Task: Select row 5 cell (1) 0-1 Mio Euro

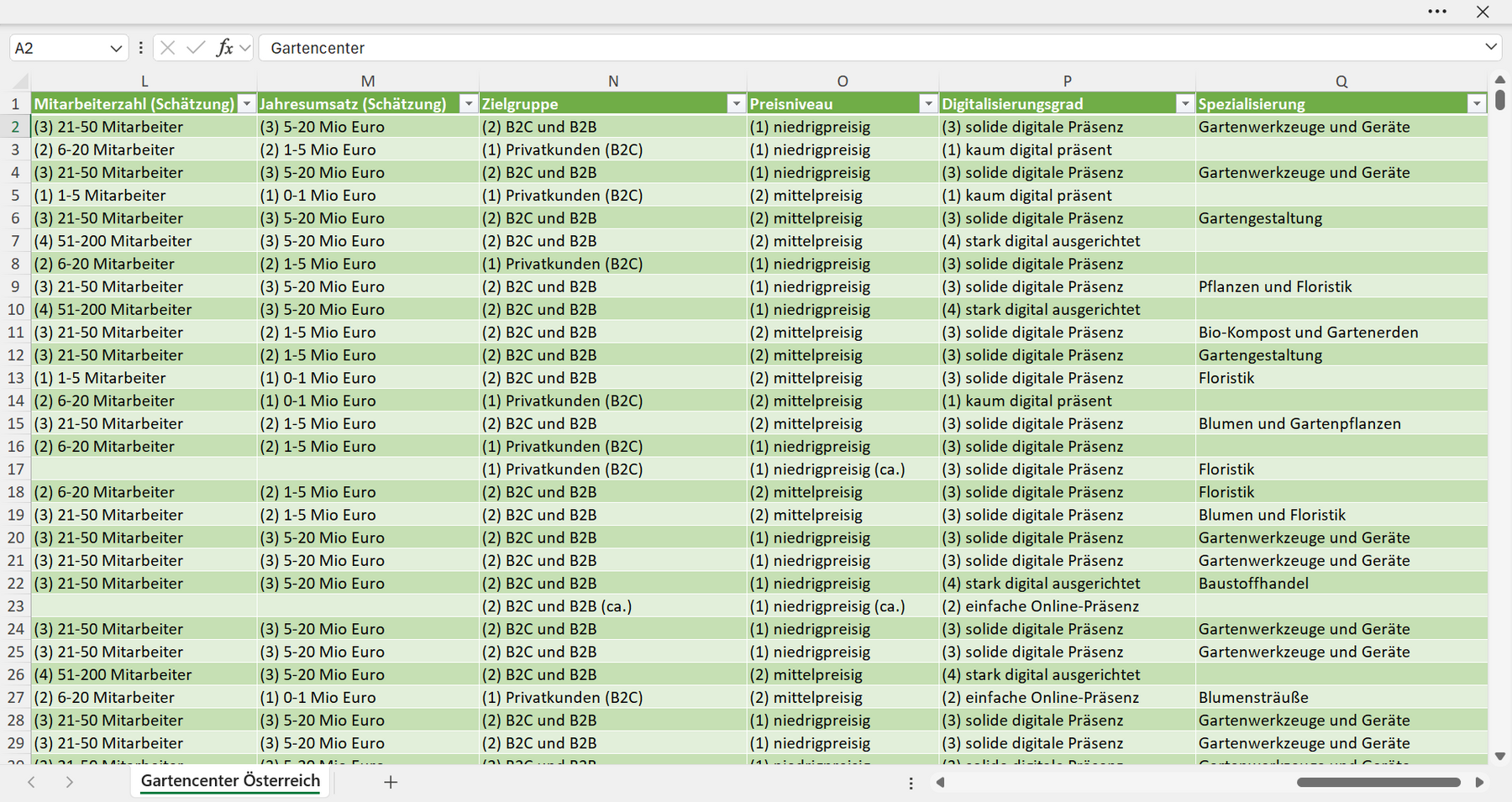Action: 368,196
